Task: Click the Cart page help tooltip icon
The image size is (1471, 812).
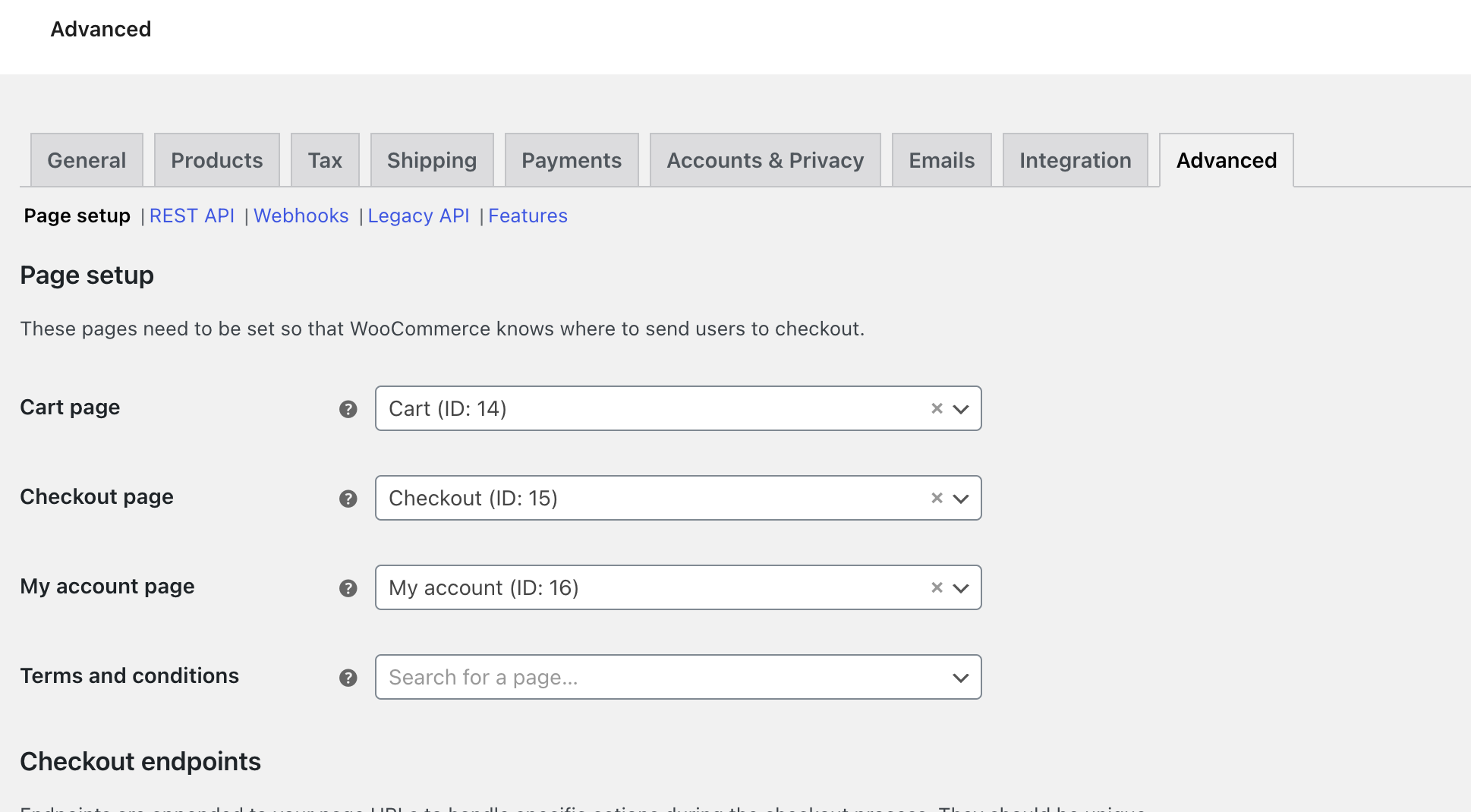Action: coord(348,409)
